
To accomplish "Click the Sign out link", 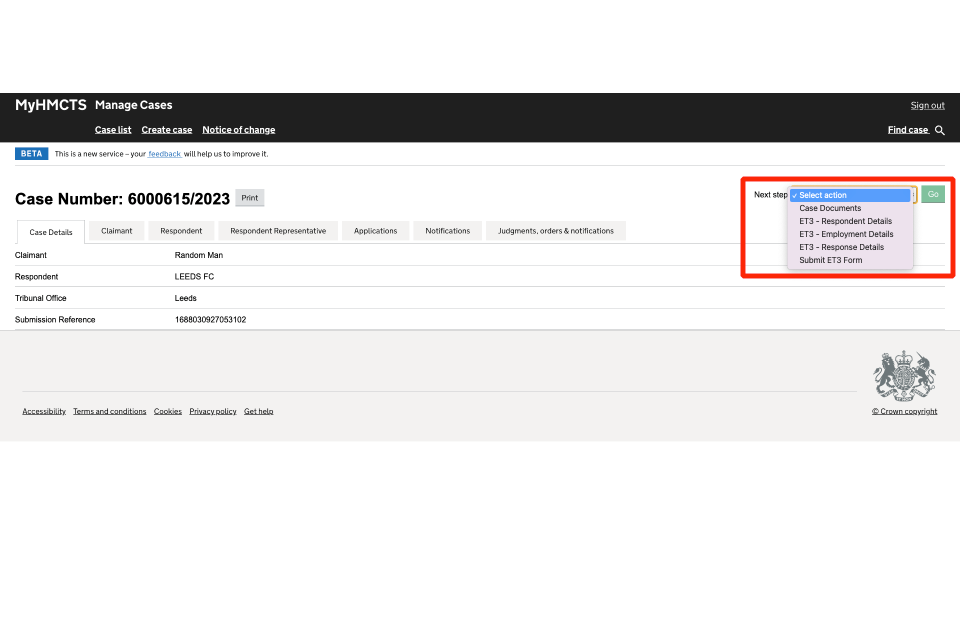I will pyautogui.click(x=927, y=106).
